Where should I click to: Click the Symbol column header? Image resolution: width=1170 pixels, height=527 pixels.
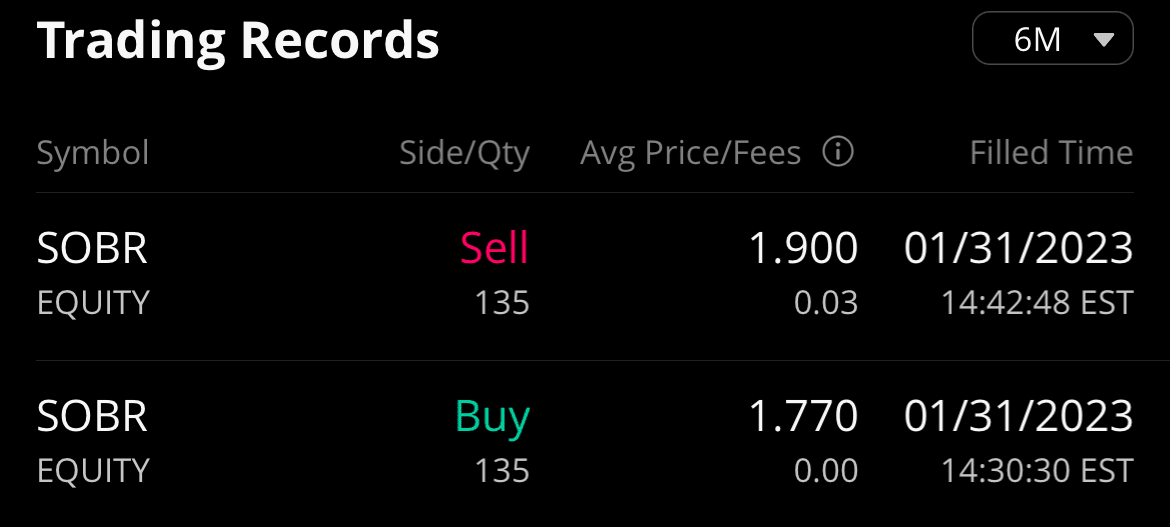coord(93,153)
